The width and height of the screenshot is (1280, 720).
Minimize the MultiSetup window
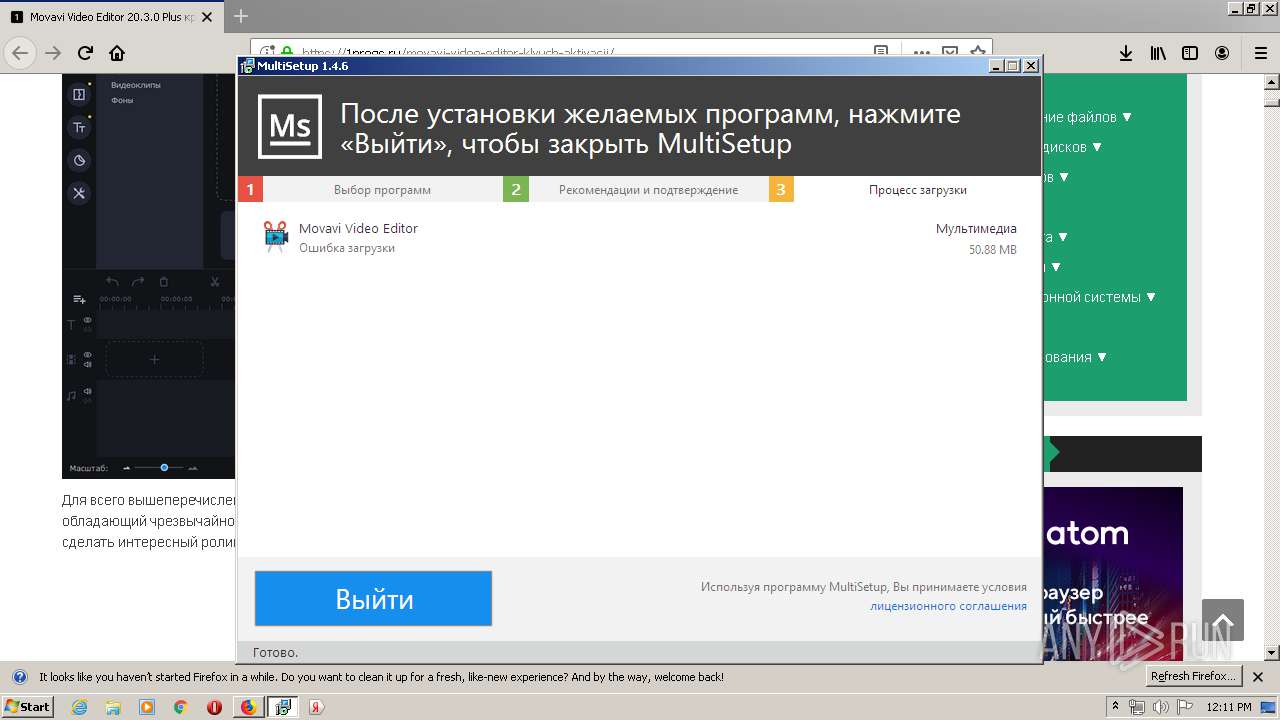click(996, 66)
